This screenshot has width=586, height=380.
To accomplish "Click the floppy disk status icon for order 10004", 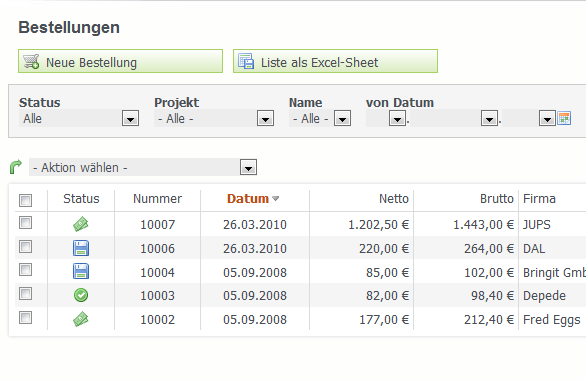I will (81, 272).
